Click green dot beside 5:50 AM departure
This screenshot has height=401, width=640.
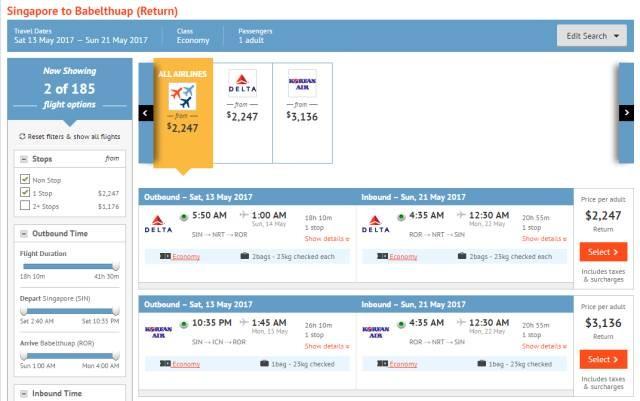tap(184, 217)
